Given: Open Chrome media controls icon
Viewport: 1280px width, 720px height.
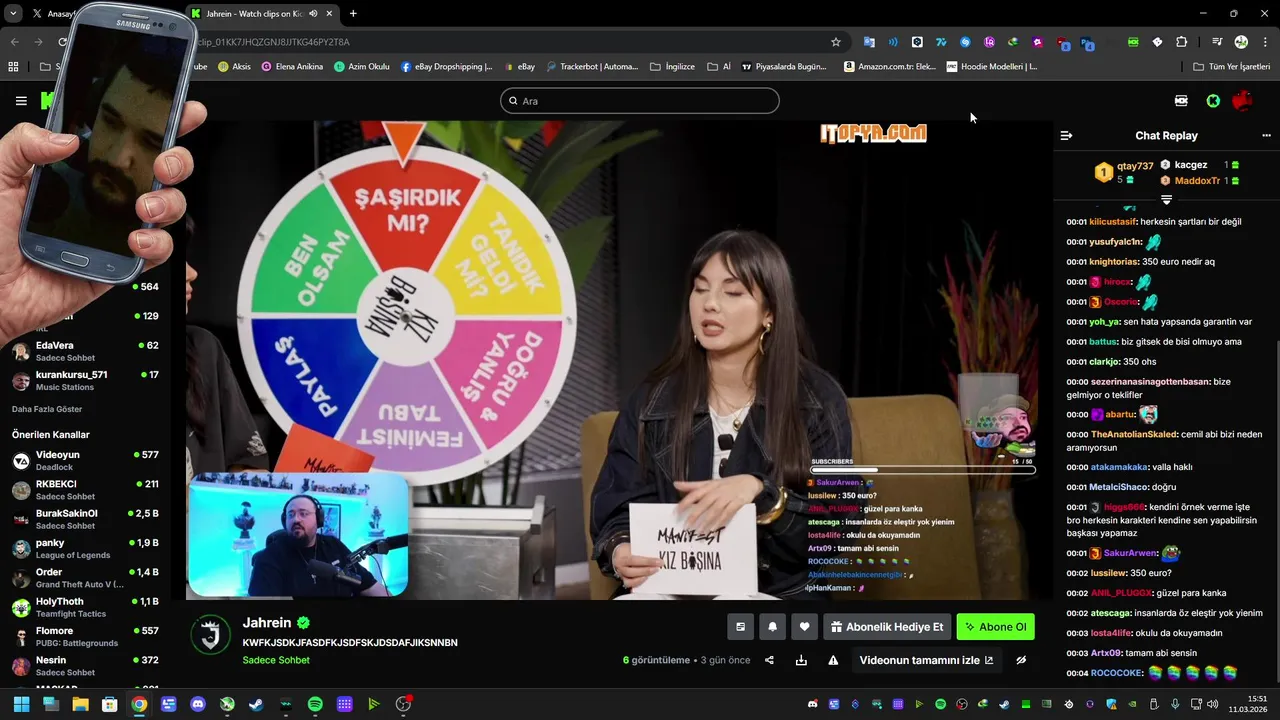Looking at the screenshot, I should click(1217, 42).
